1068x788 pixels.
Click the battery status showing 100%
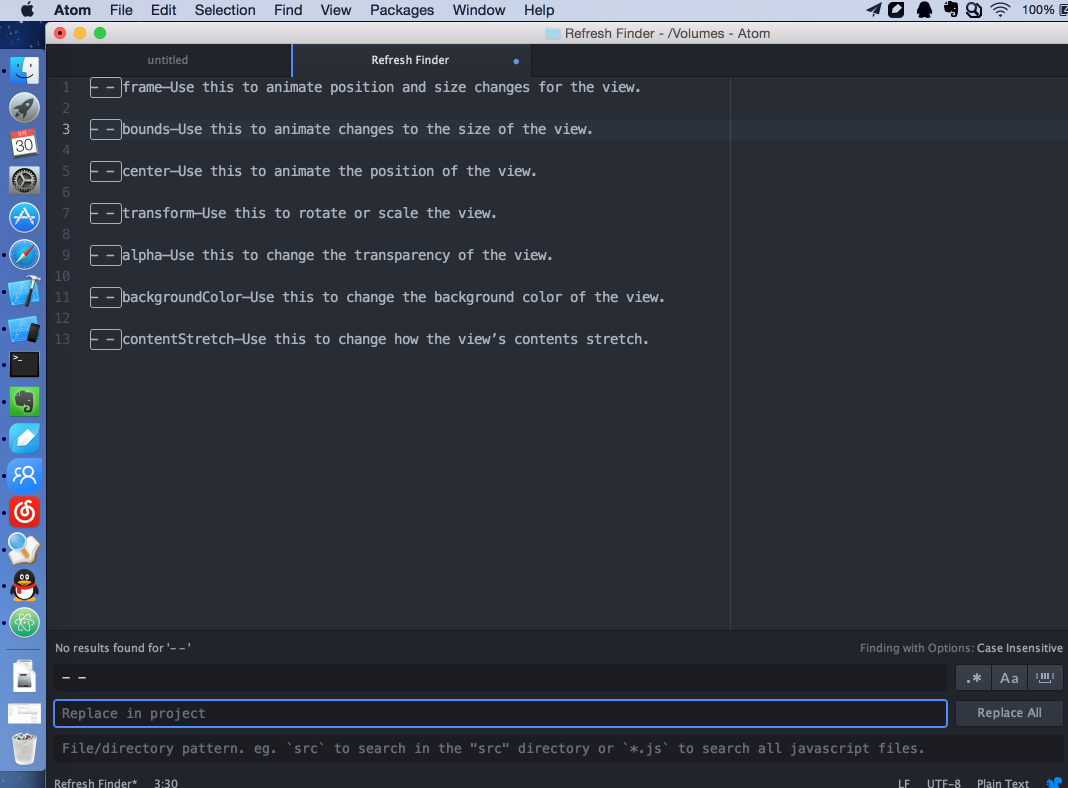pyautogui.click(x=1040, y=10)
